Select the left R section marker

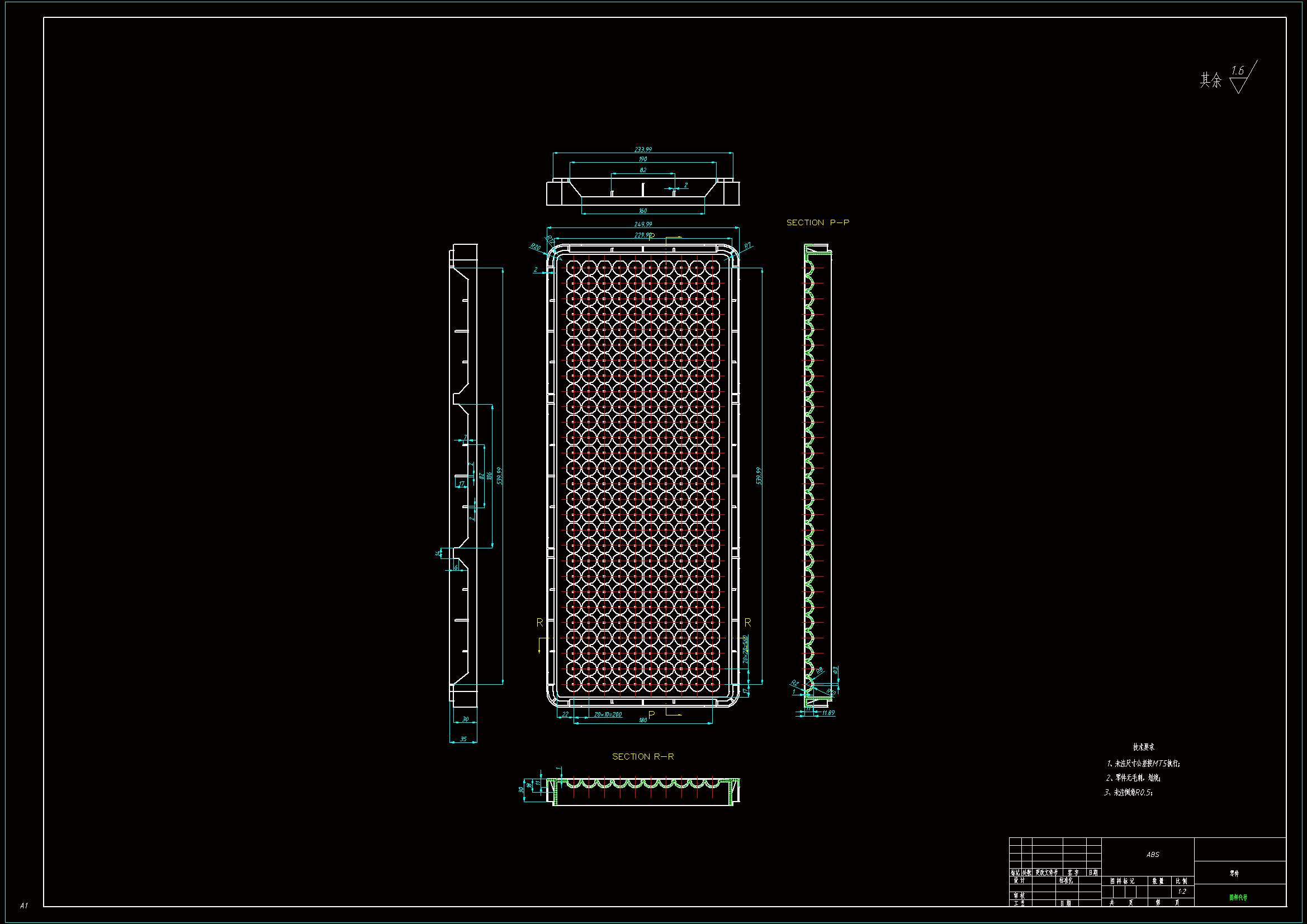coord(539,623)
